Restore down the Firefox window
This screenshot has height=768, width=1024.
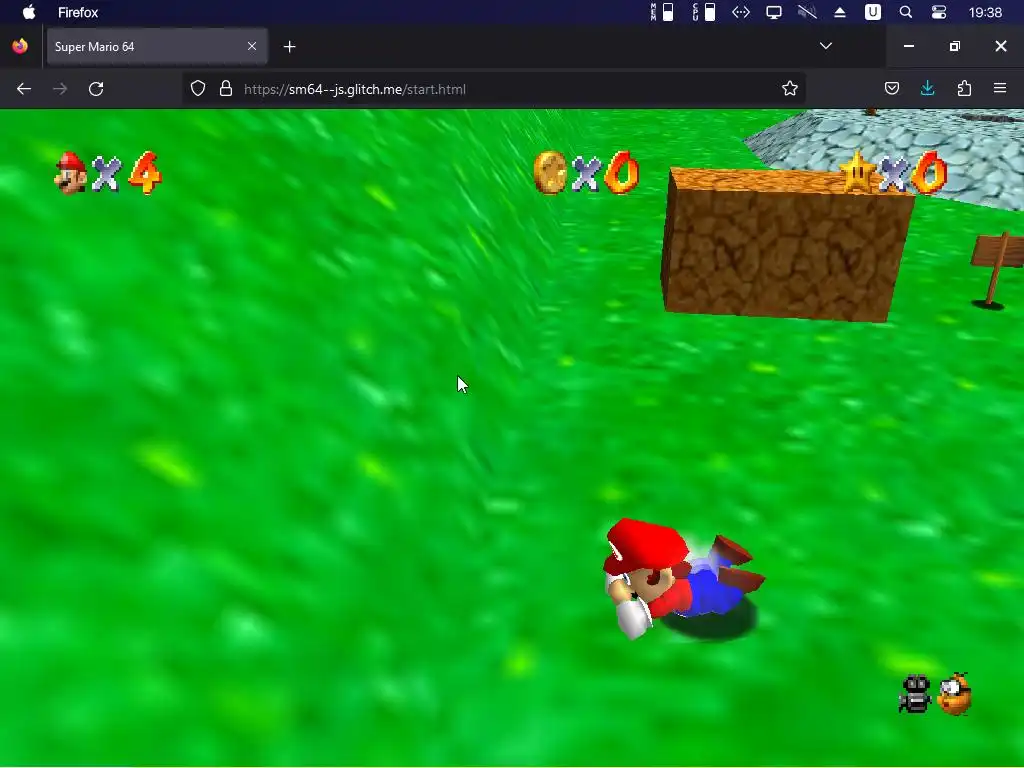click(x=955, y=46)
